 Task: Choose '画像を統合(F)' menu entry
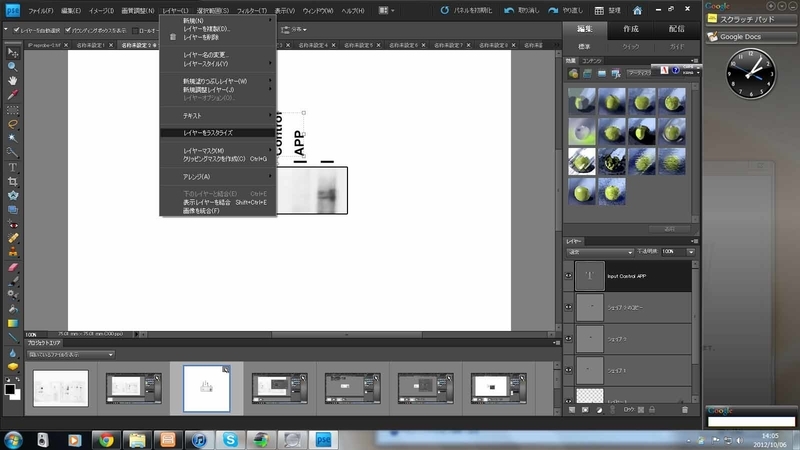[x=218, y=211]
